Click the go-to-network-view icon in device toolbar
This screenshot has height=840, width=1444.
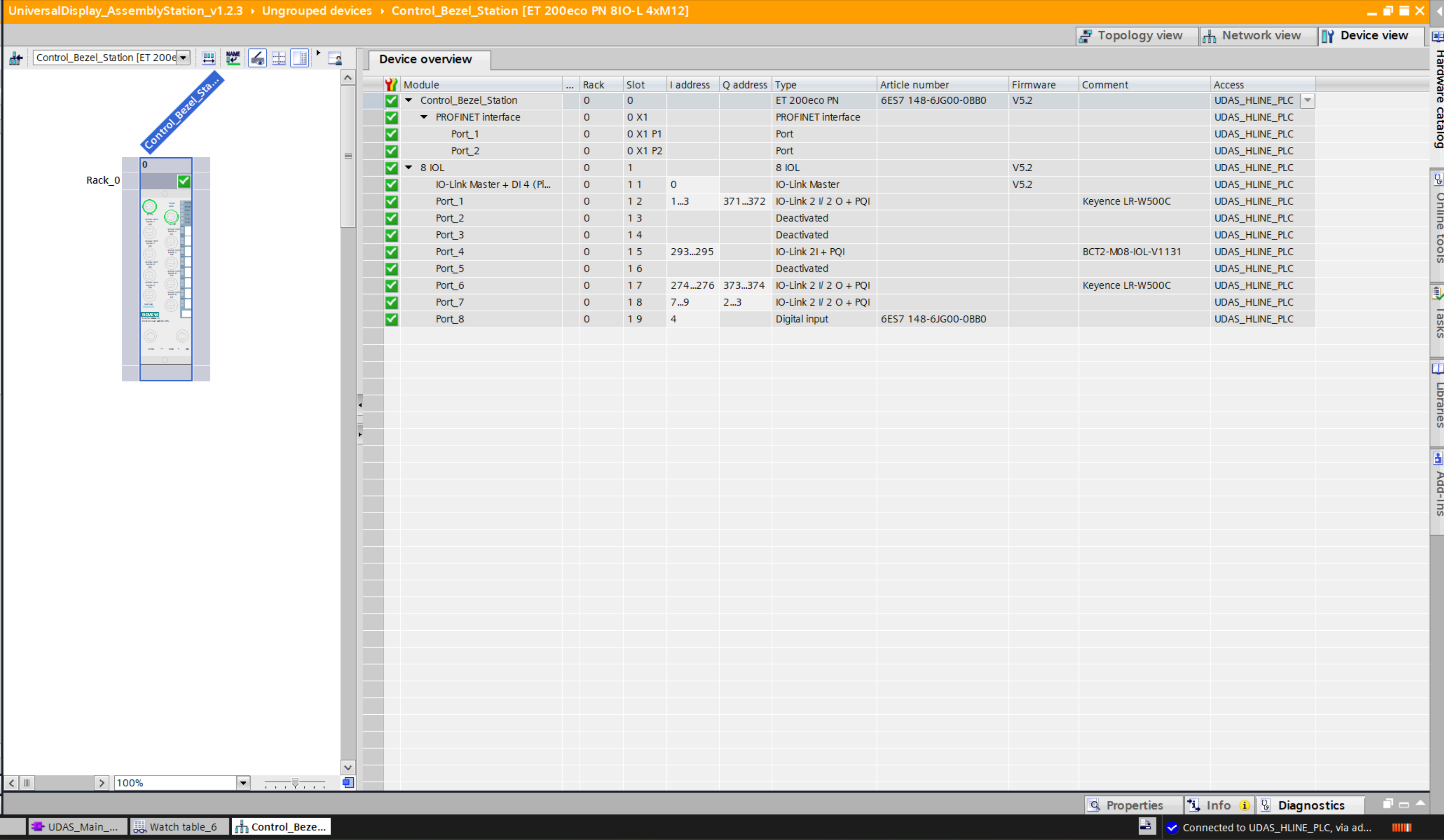tap(15, 58)
